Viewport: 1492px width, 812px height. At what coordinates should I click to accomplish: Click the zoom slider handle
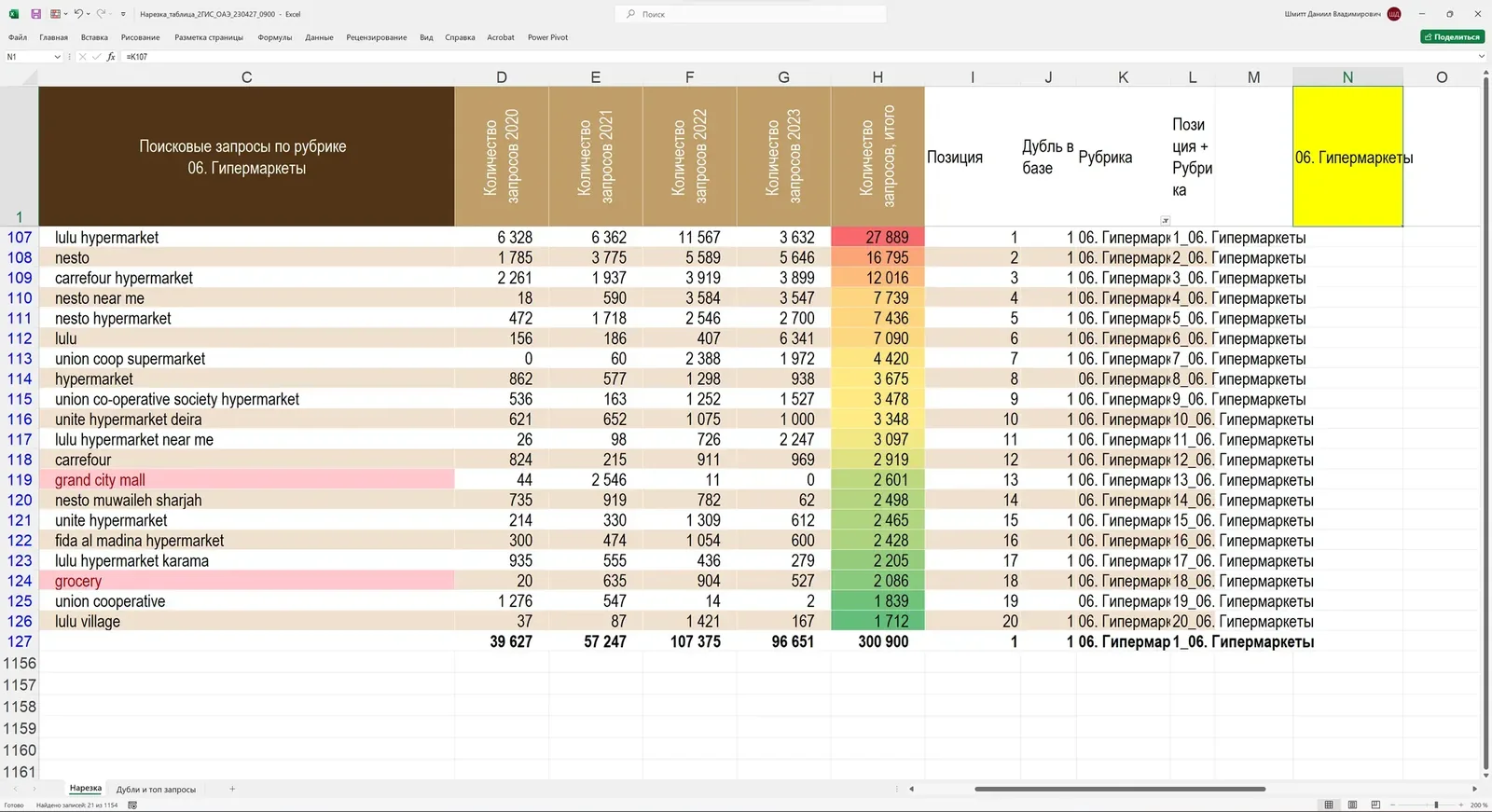pos(1436,805)
